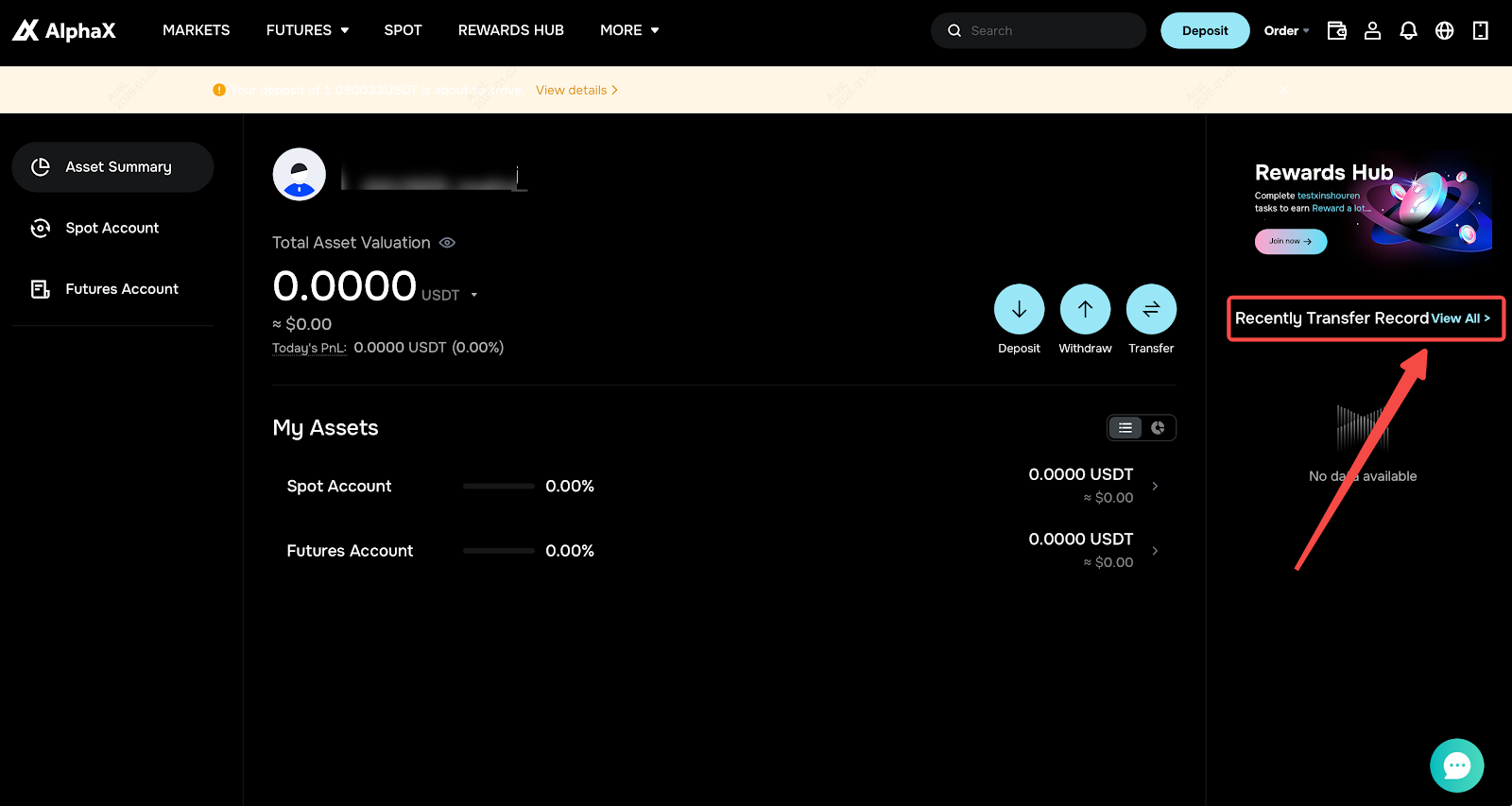Open the Spot Account asset row
This screenshot has height=806, width=1512.
(x=724, y=486)
